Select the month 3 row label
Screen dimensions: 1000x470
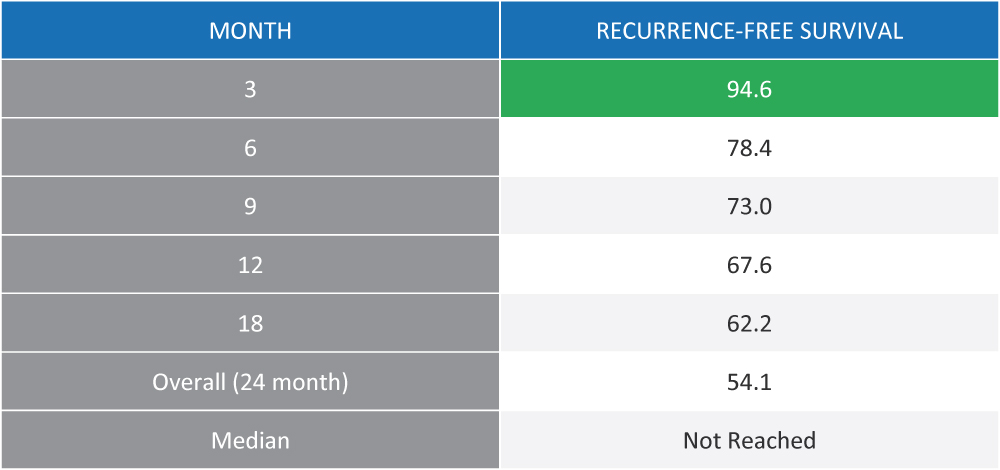pos(250,89)
